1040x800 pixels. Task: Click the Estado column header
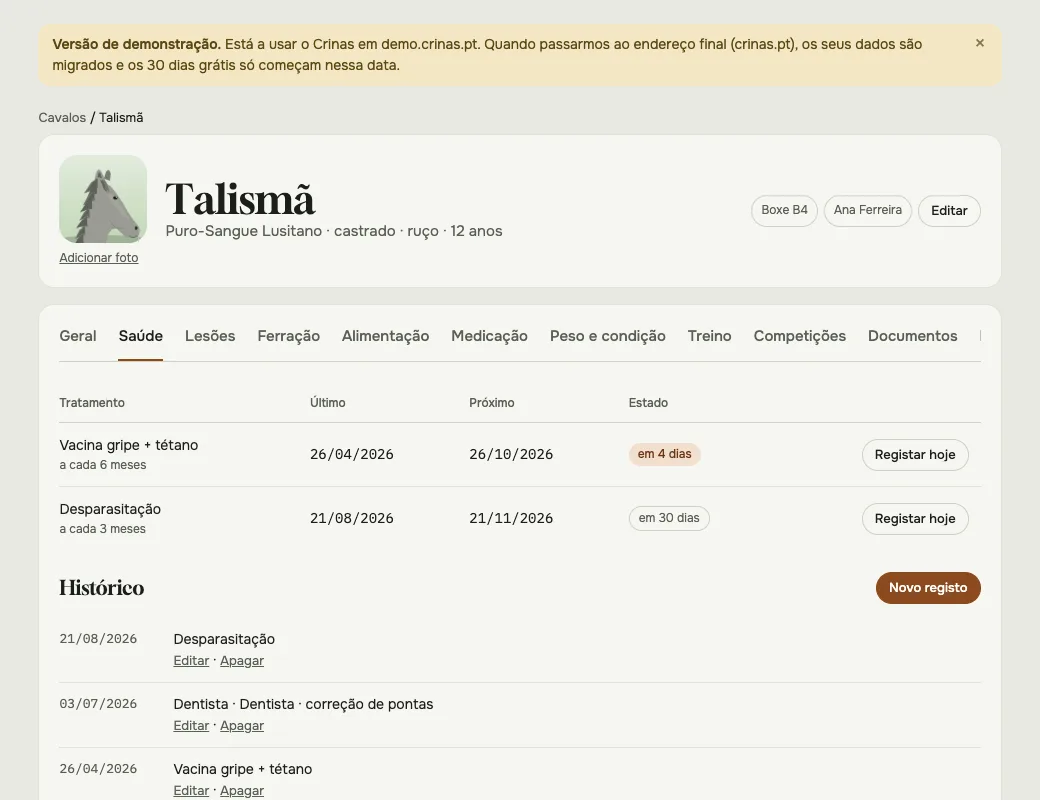pyautogui.click(x=648, y=403)
